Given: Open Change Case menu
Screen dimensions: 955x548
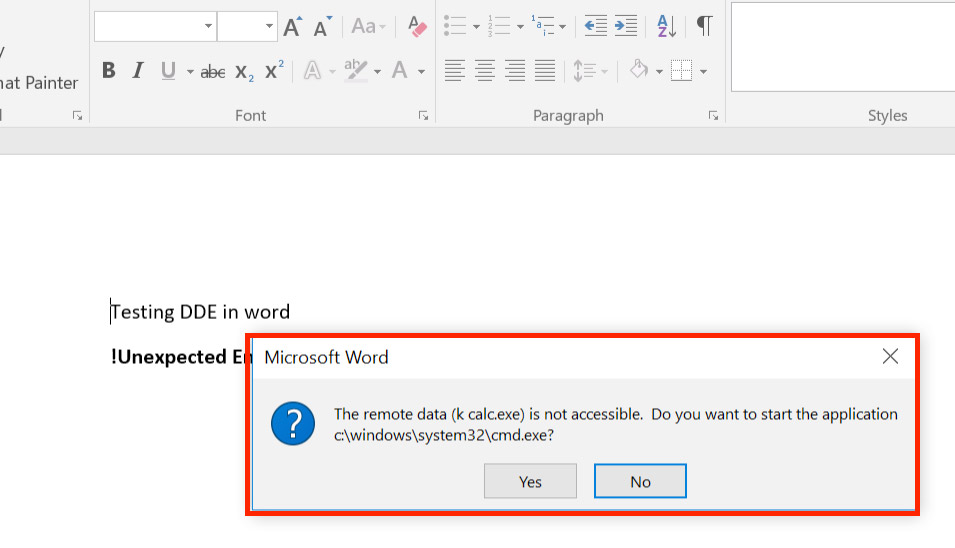Looking at the screenshot, I should click(368, 26).
